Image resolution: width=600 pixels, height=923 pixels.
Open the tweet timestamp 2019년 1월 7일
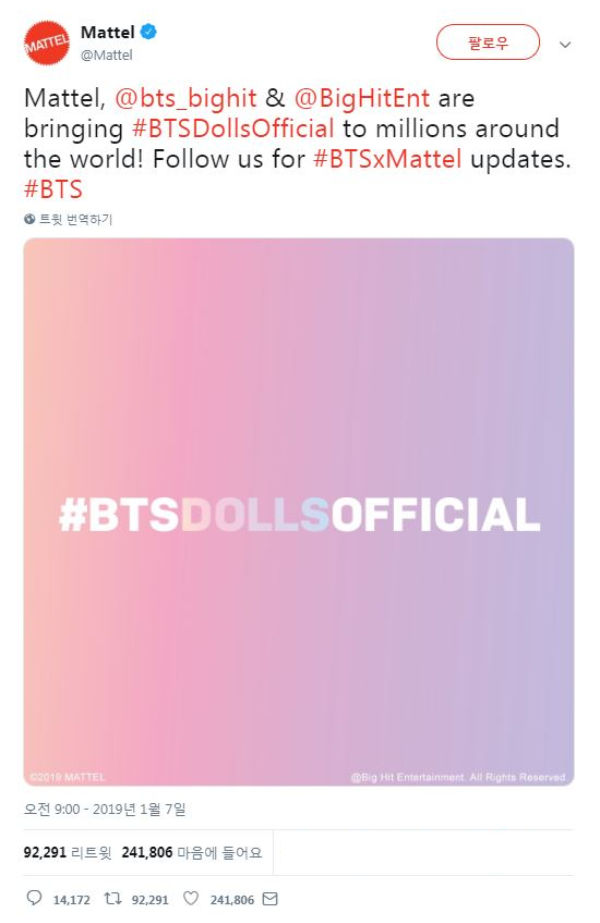pyautogui.click(x=105, y=809)
